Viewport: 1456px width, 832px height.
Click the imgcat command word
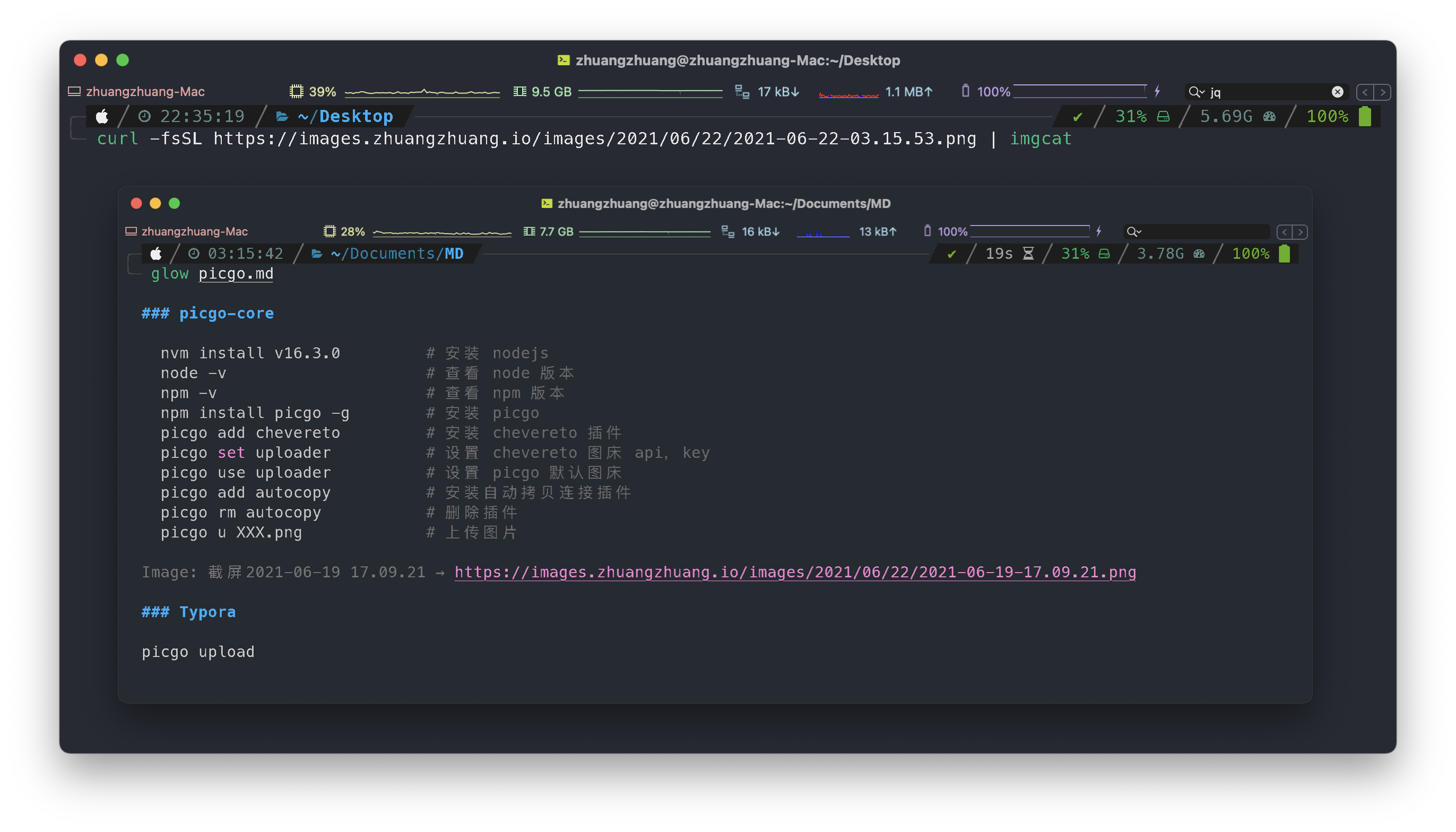pyautogui.click(x=1041, y=139)
